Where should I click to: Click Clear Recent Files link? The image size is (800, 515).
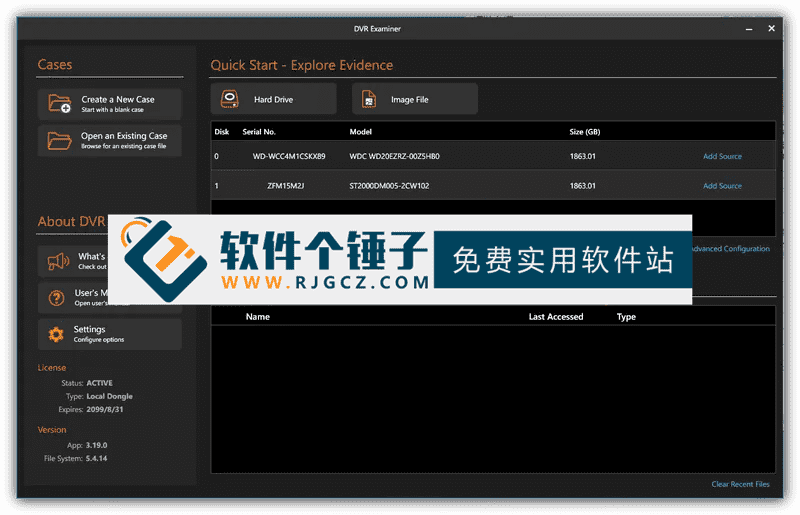[740, 484]
